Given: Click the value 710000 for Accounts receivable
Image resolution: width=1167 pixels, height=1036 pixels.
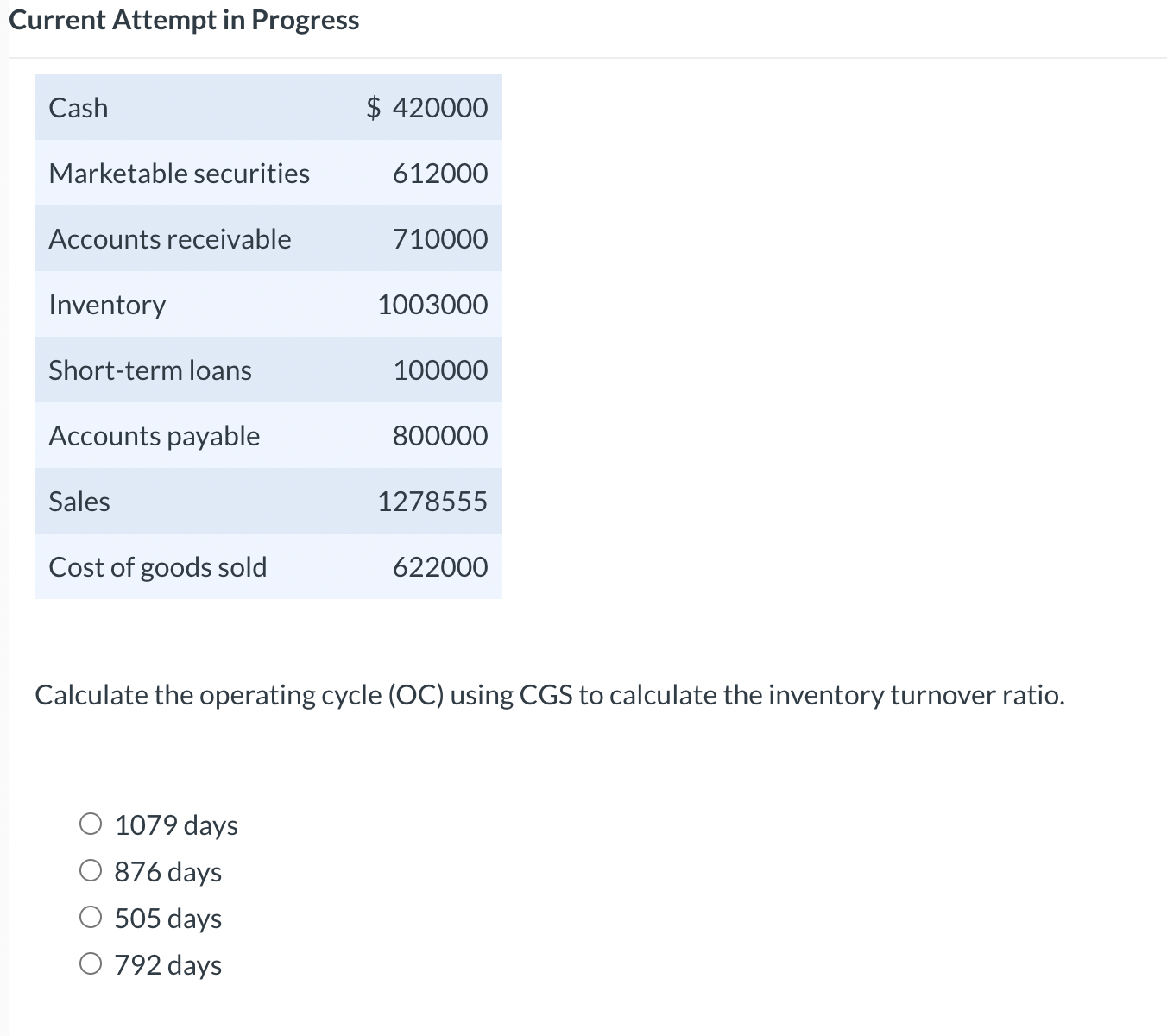Looking at the screenshot, I should (x=440, y=239).
